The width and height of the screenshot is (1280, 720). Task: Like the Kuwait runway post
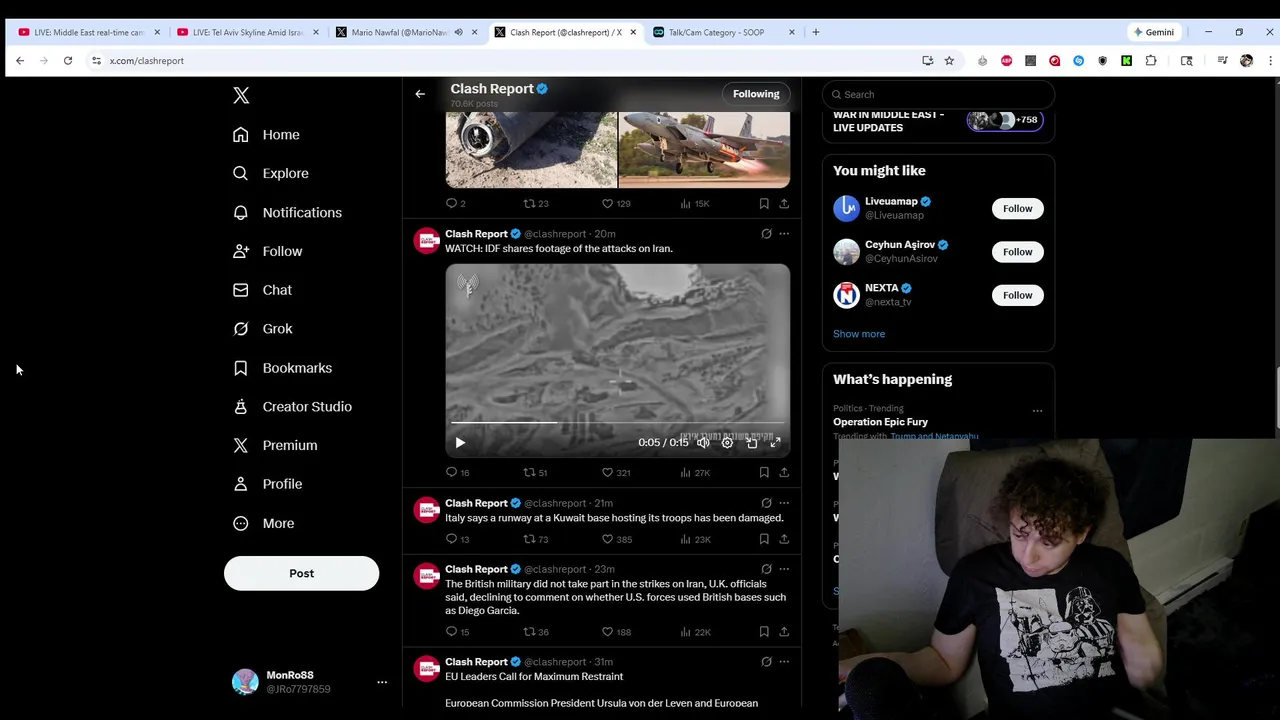616,539
